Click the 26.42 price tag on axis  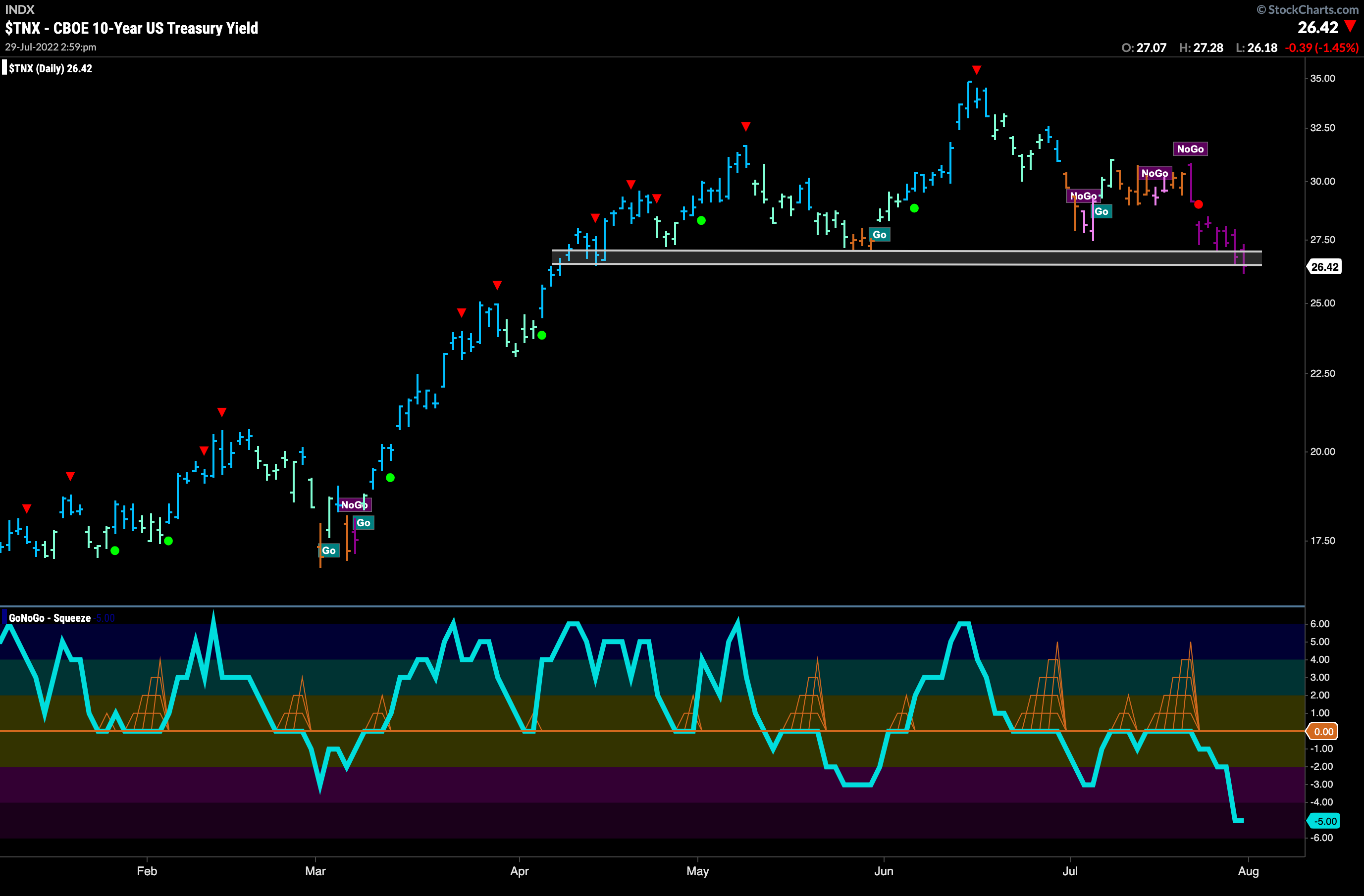[x=1324, y=266]
